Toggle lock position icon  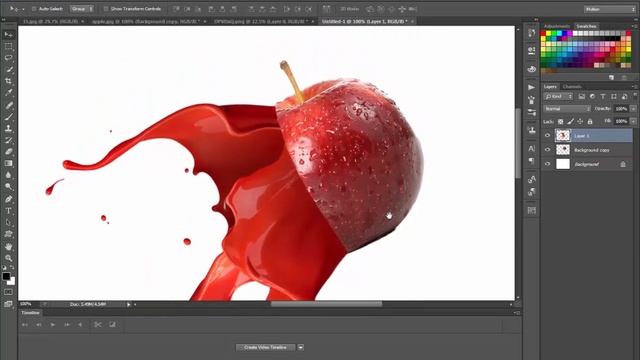[x=580, y=122]
